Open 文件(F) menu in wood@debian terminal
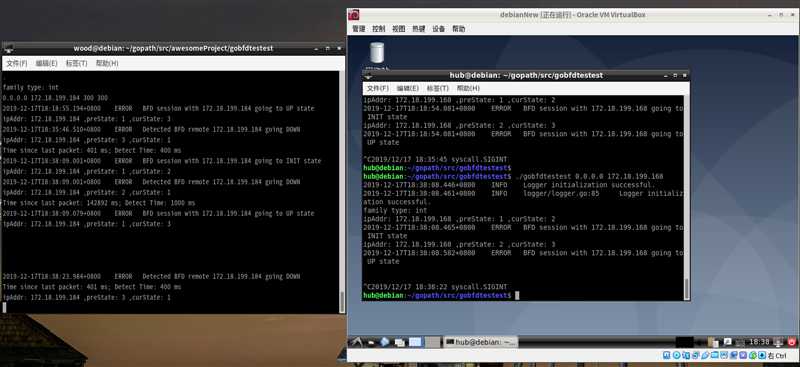The image size is (800, 367). pos(16,63)
